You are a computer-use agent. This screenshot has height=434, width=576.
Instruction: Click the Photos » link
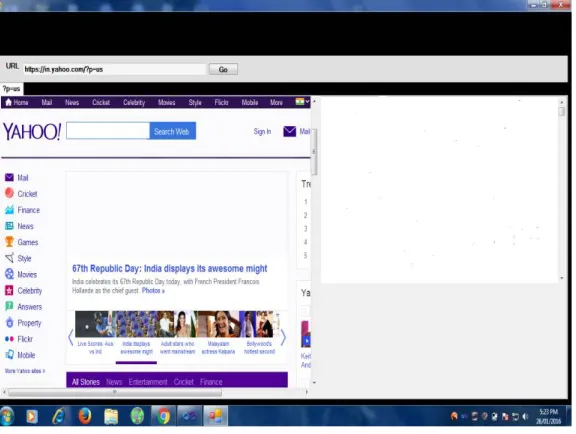pyautogui.click(x=153, y=291)
